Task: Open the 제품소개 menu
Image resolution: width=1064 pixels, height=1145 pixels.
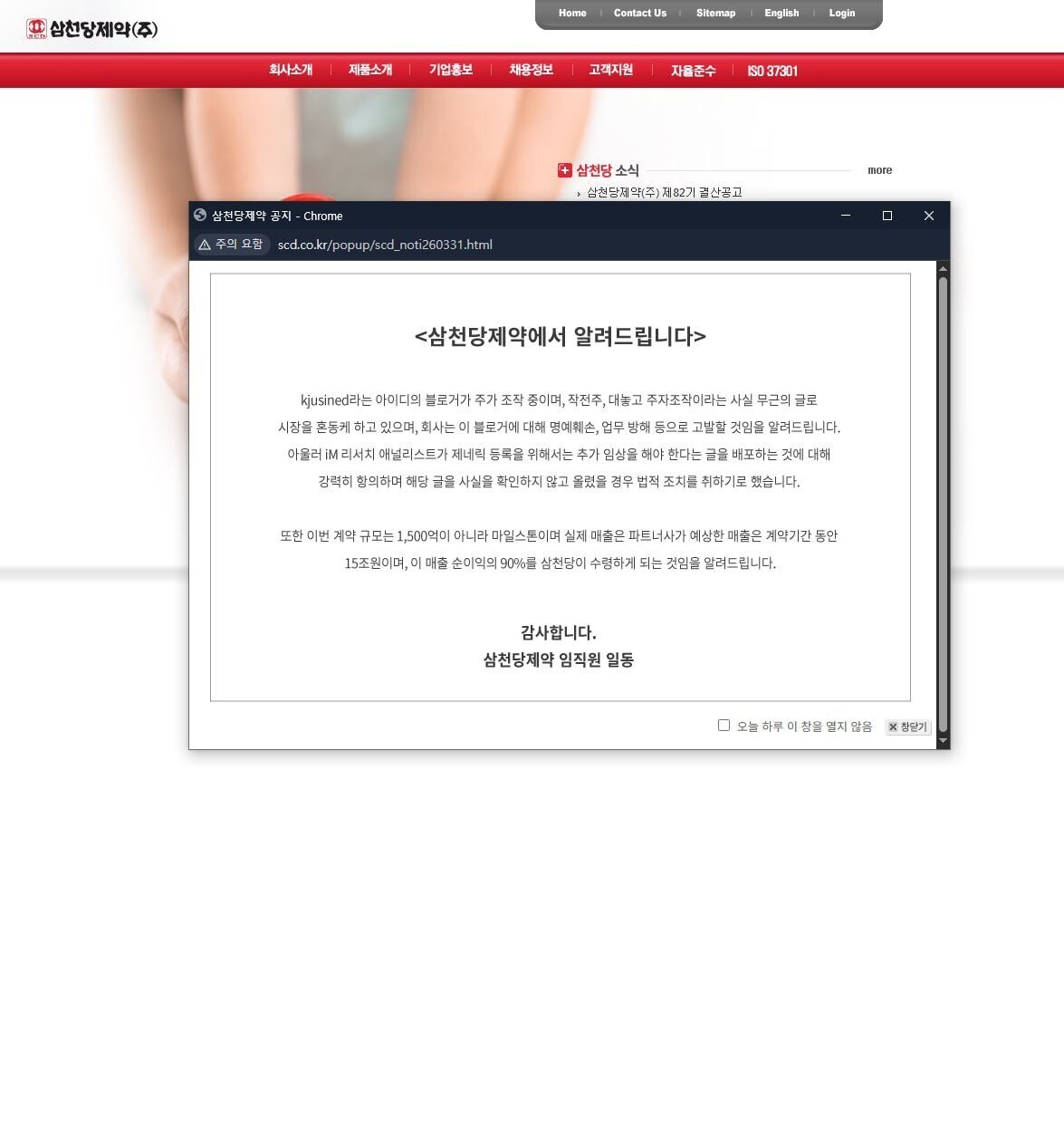Action: [x=370, y=70]
